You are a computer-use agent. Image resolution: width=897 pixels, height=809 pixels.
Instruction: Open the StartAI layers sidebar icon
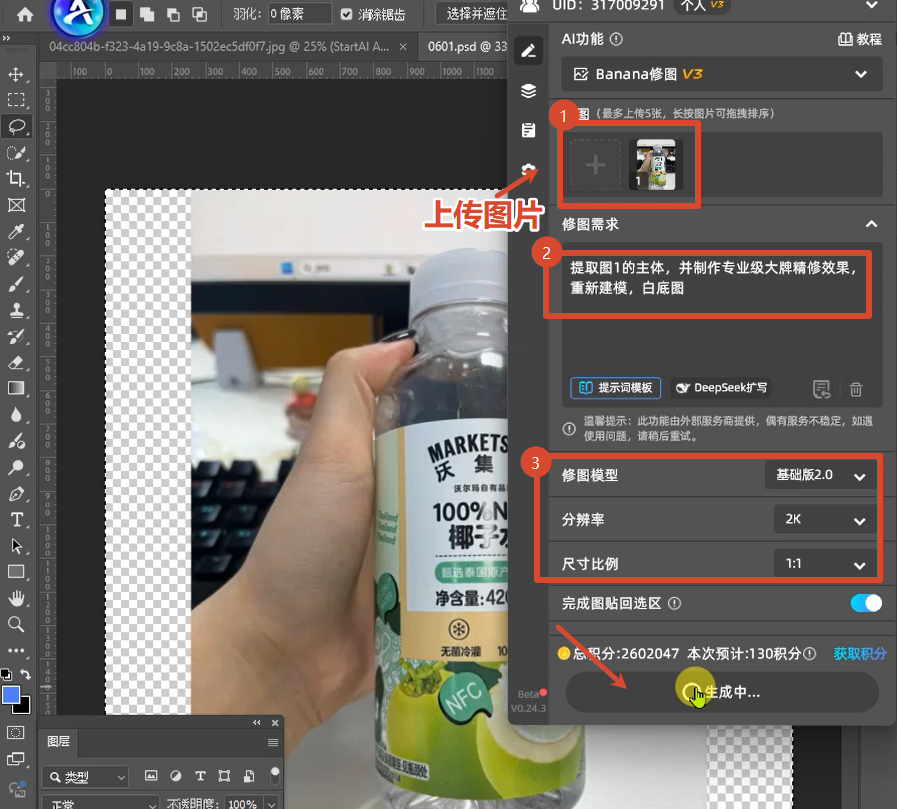(x=528, y=91)
